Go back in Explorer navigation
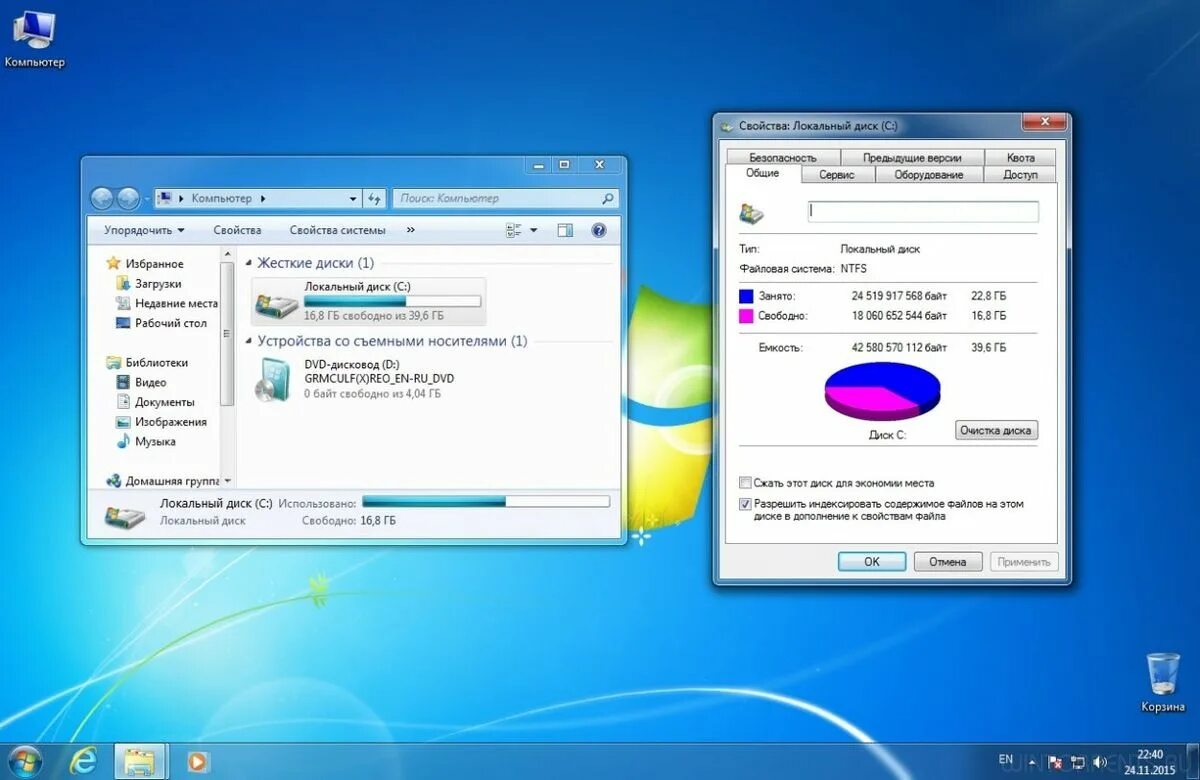The image size is (1200, 780). click(102, 198)
